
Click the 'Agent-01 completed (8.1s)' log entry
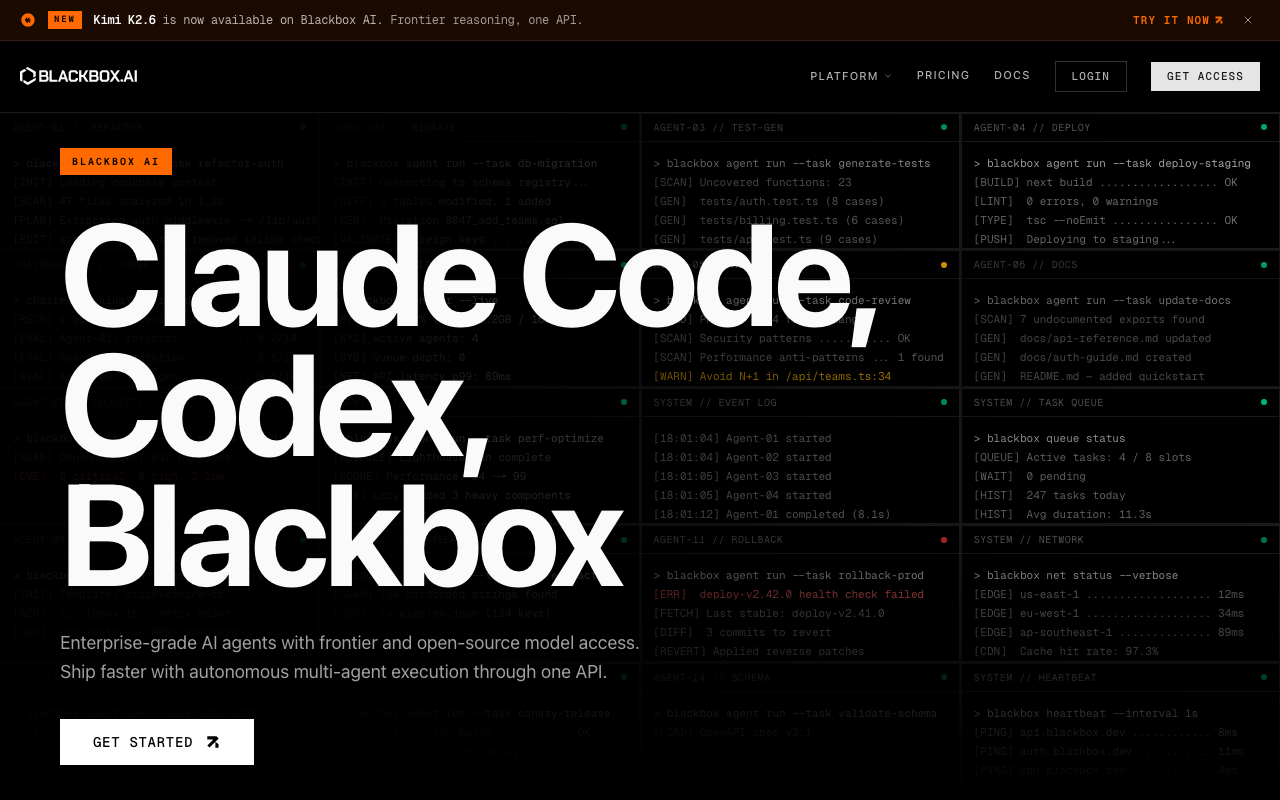pos(772,515)
